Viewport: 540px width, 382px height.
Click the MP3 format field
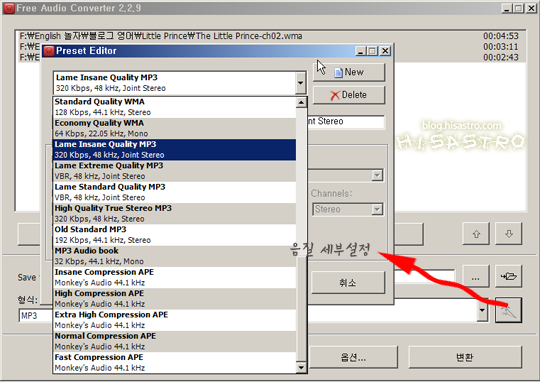pyautogui.click(x=35, y=316)
